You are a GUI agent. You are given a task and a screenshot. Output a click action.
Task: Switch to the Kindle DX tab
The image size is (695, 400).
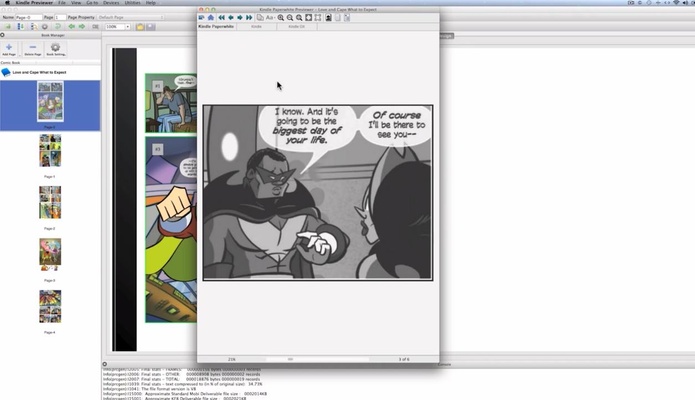(297, 27)
